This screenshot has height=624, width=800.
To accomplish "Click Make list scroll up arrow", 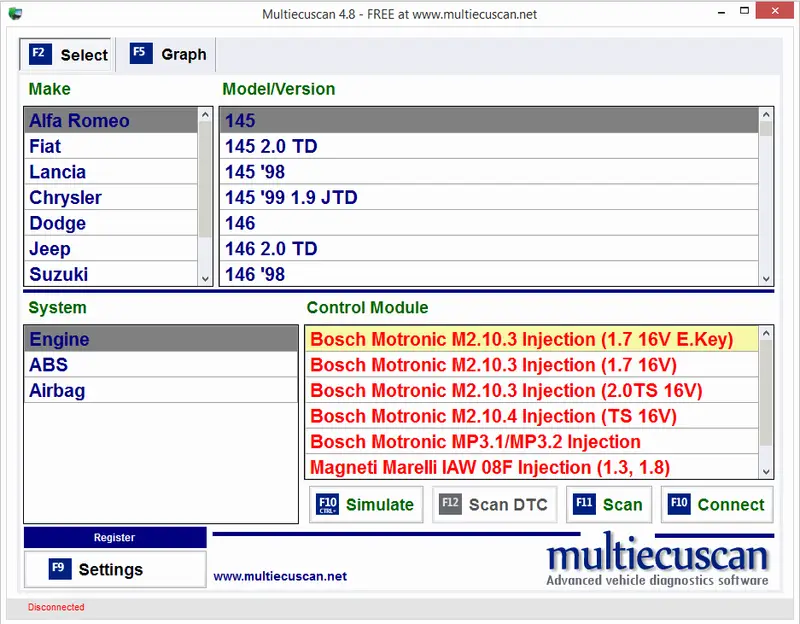I will (205, 115).
